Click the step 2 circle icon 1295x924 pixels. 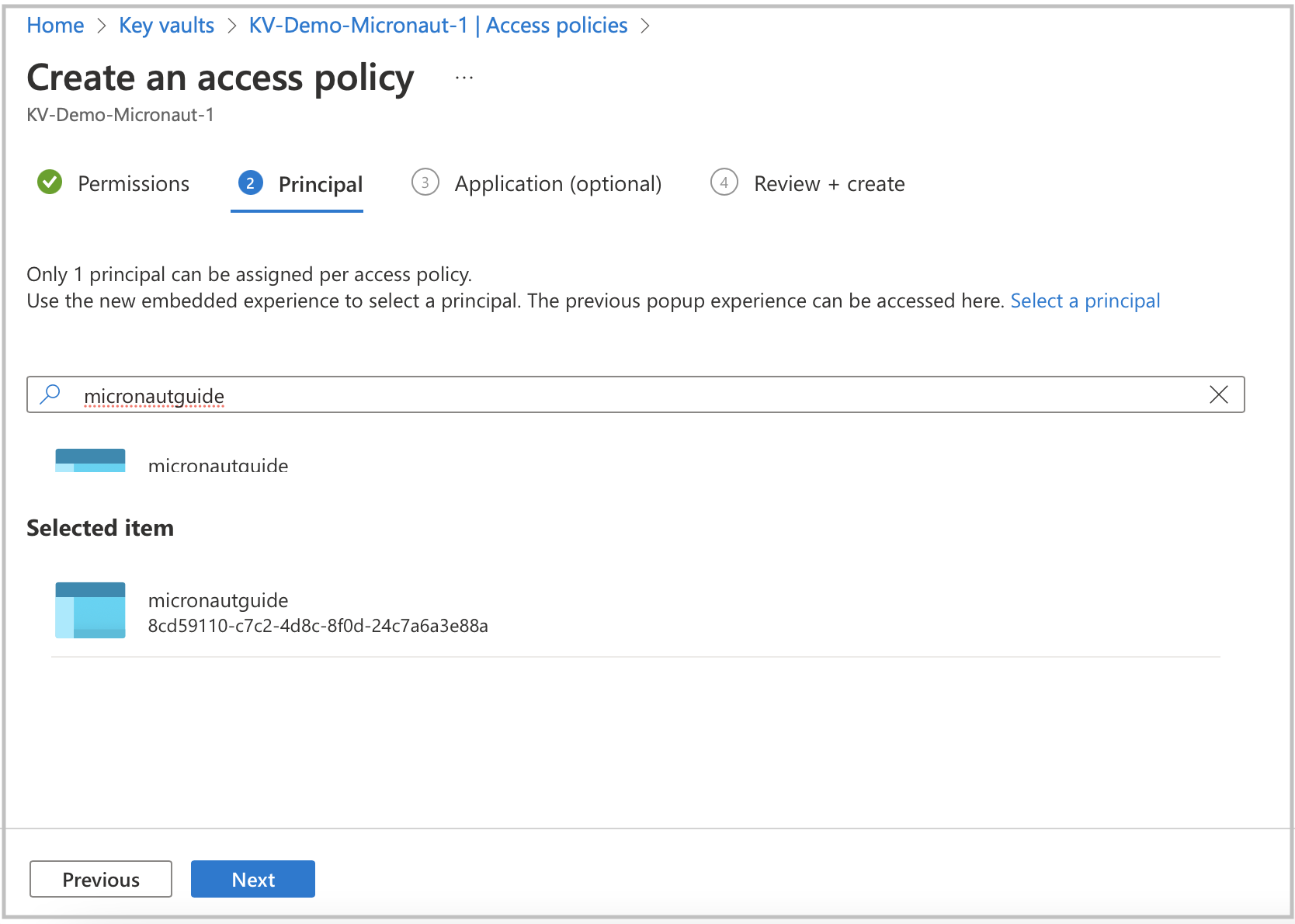250,183
